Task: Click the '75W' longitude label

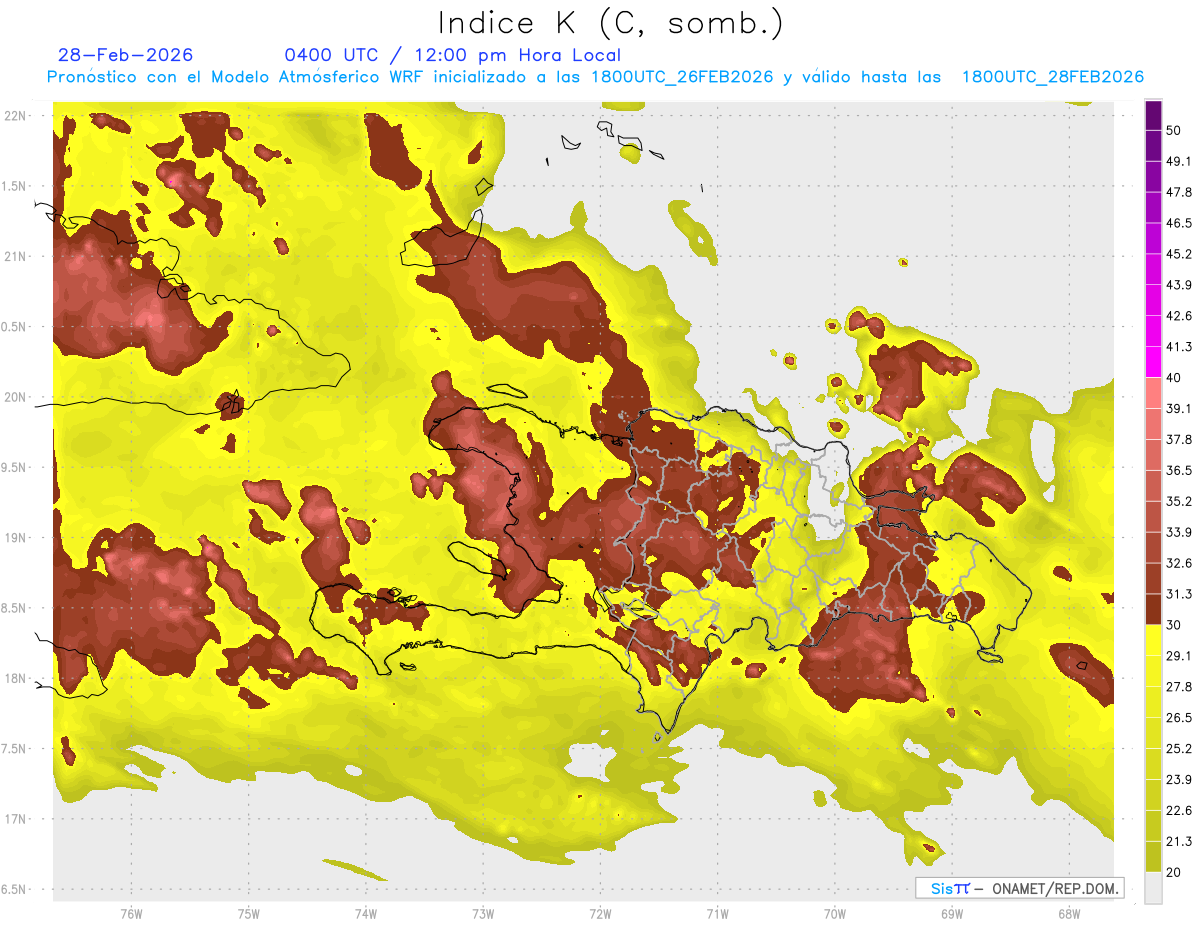Action: pos(248,914)
